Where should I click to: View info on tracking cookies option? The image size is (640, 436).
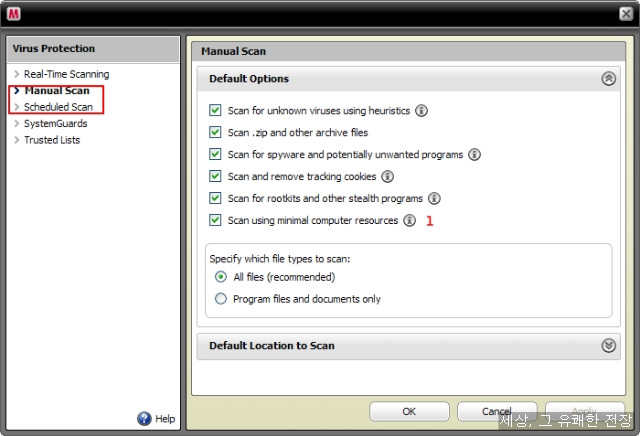pos(387,177)
